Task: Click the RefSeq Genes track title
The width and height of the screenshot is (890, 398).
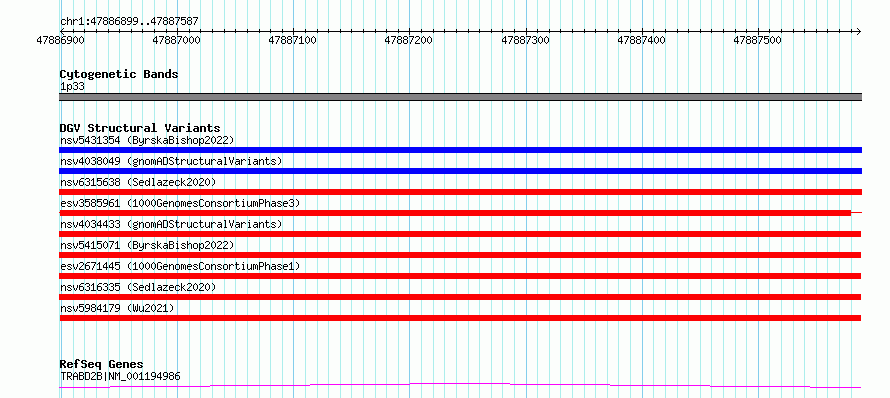Action: coord(101,365)
